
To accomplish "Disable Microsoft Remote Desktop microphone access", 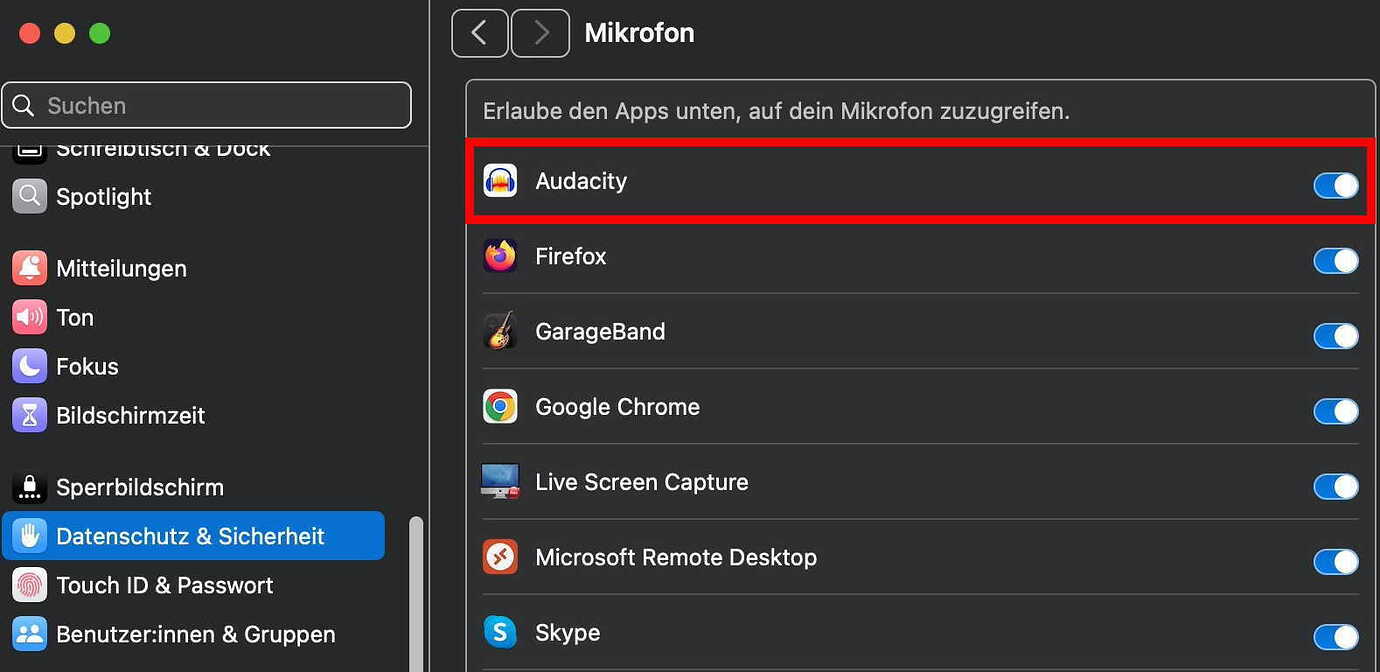I will [x=1336, y=561].
